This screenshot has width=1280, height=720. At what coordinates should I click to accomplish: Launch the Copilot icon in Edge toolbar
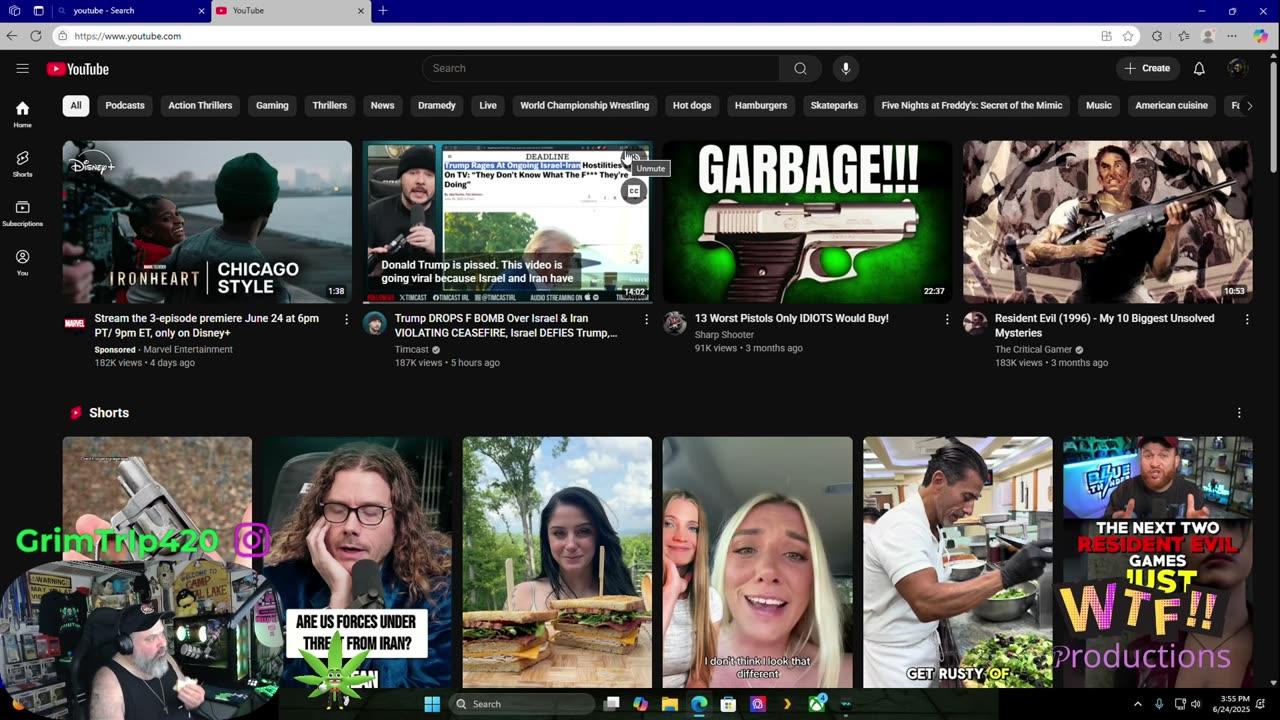[x=1260, y=36]
